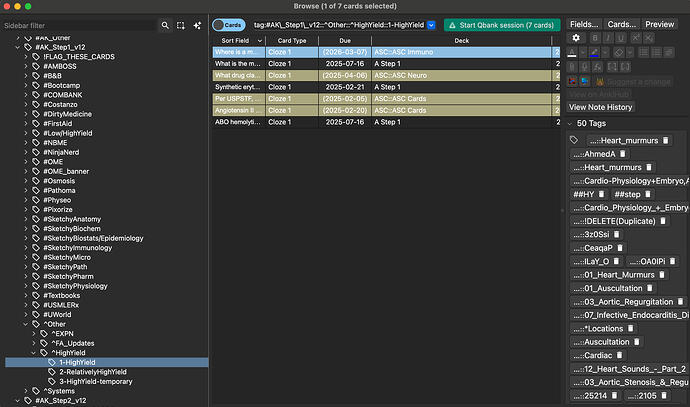Insert an ordered numbered list
Viewport: 690px width, 407px height.
tap(656, 52)
